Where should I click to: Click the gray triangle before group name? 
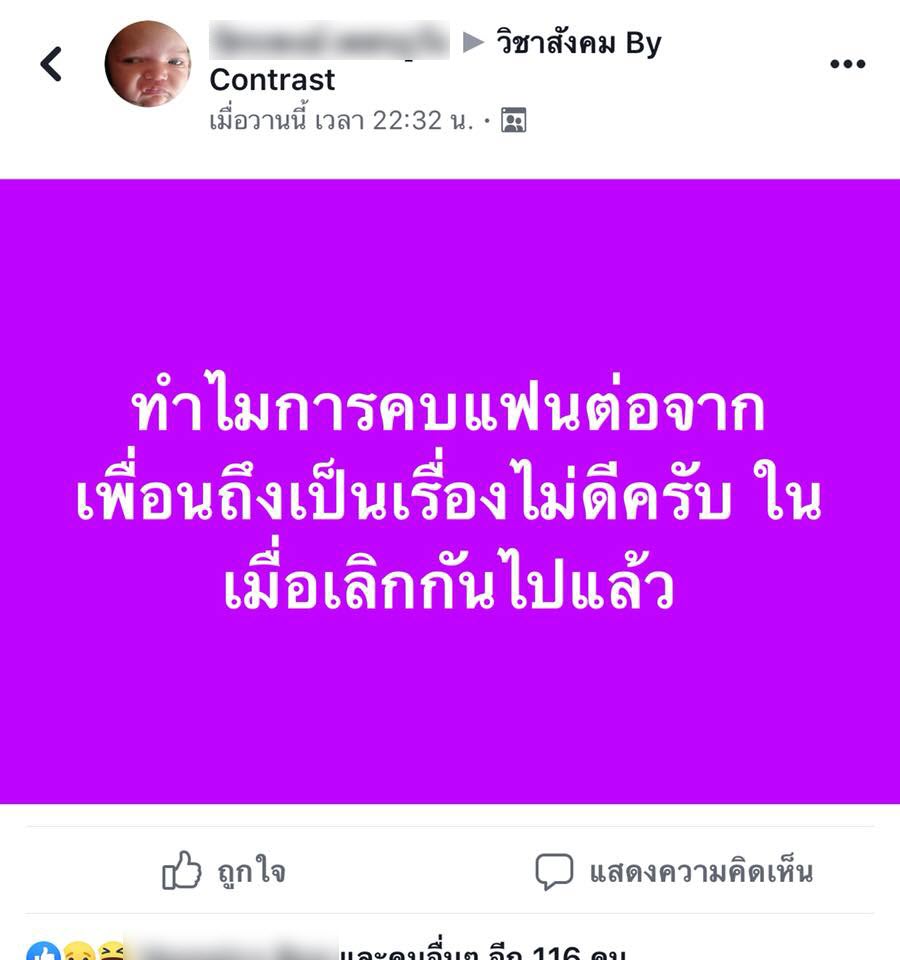473,43
